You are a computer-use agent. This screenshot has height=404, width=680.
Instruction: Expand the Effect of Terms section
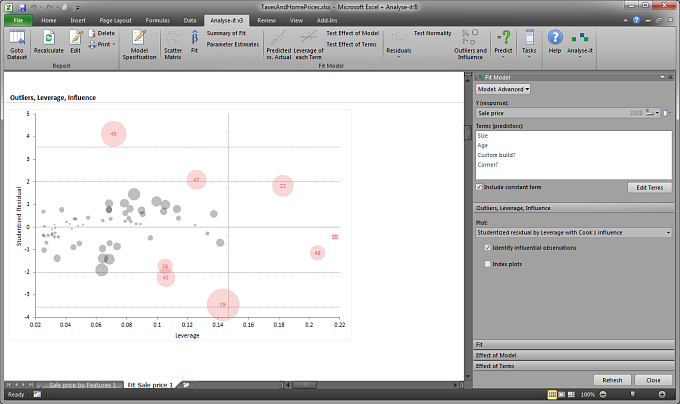click(574, 366)
